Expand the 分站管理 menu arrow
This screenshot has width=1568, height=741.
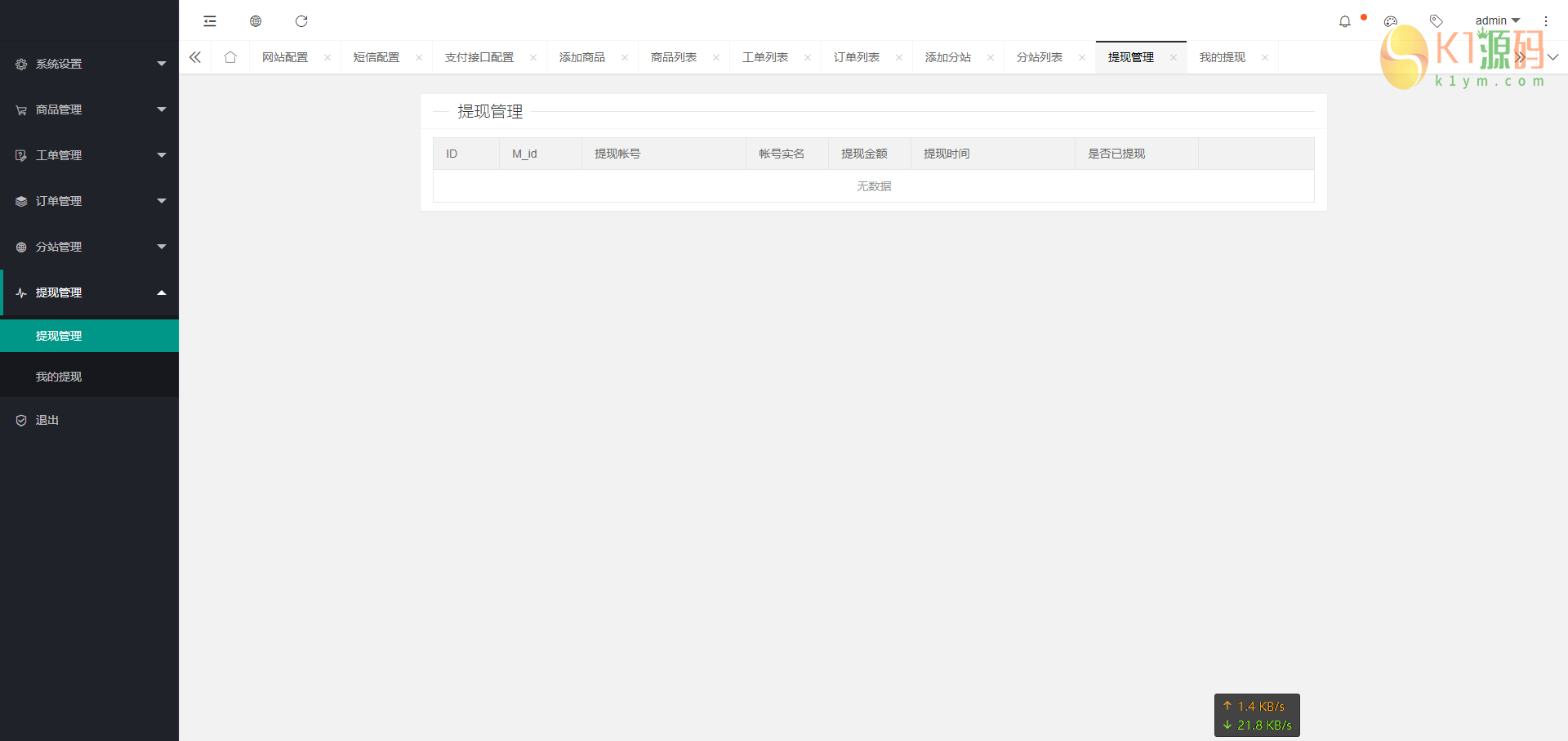click(162, 247)
